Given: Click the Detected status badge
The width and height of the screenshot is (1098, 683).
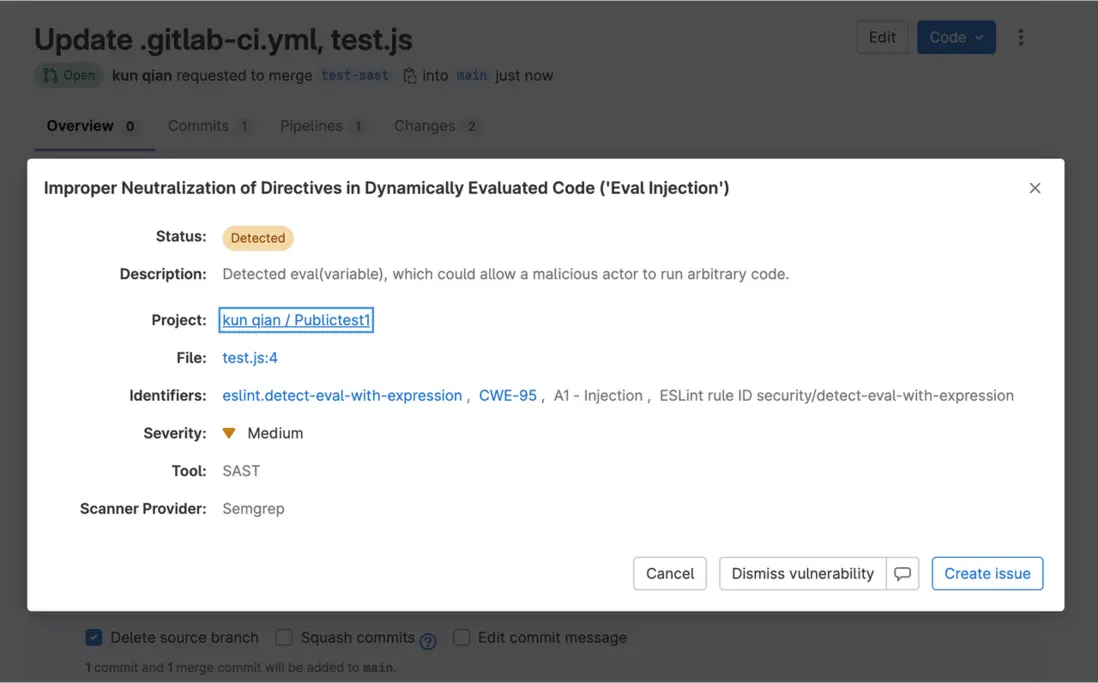Looking at the screenshot, I should click(257, 238).
